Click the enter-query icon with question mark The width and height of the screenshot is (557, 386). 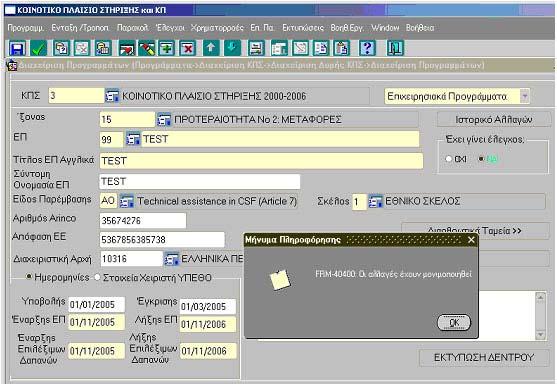tap(61, 48)
